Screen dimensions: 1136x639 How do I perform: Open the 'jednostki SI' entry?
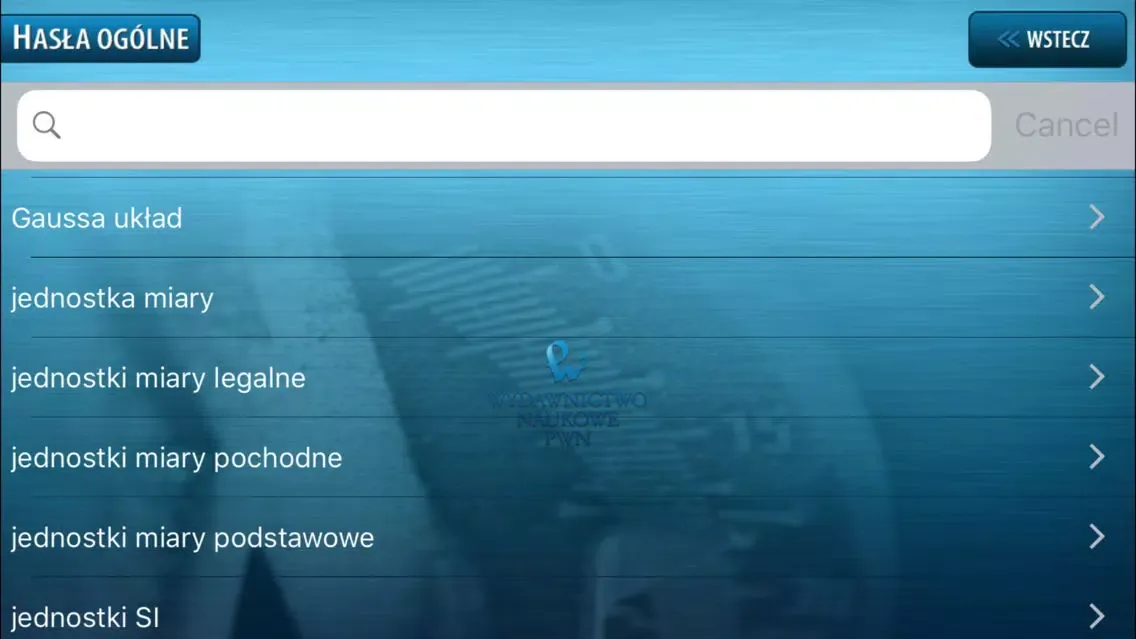(568, 609)
